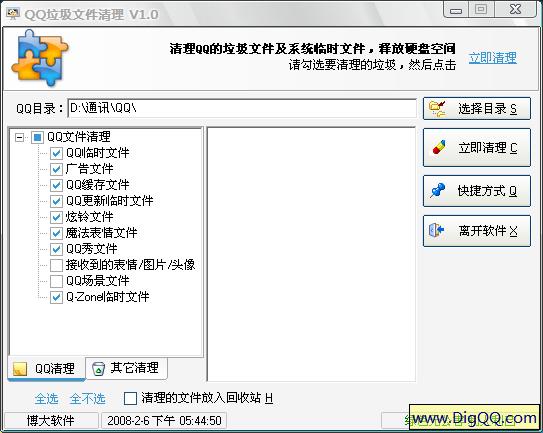Click the recycle bin icon on 其它清理 tab
The height and width of the screenshot is (433, 543).
[x=98, y=368]
